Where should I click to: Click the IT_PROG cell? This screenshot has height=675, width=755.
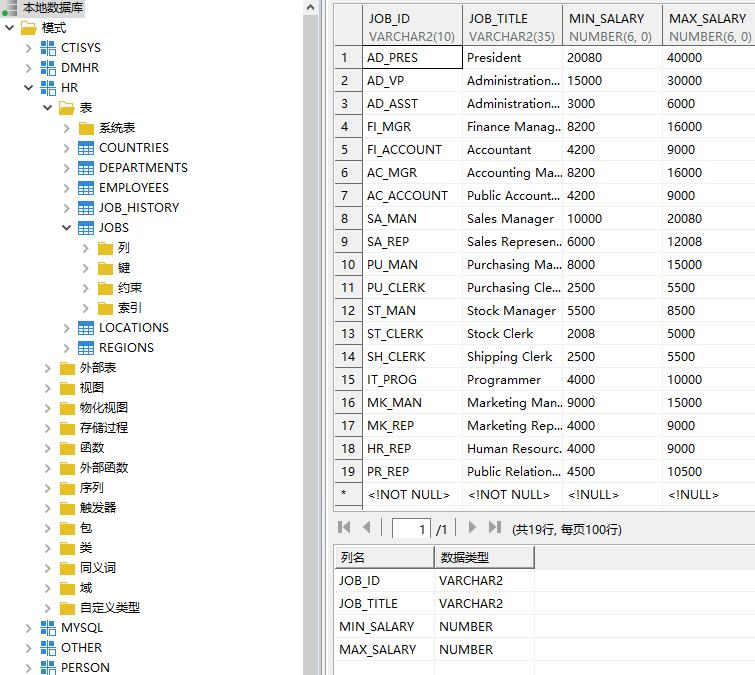(x=412, y=380)
